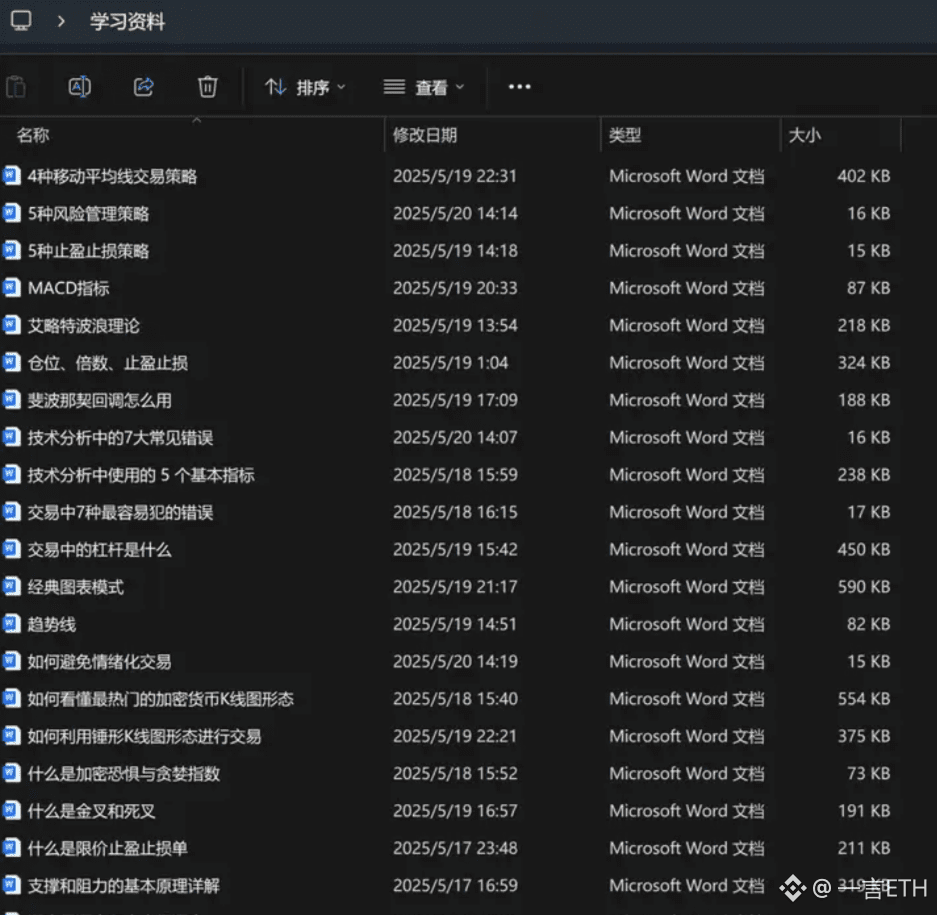Select file name 交易中7种最容易犯的错误

(121, 512)
